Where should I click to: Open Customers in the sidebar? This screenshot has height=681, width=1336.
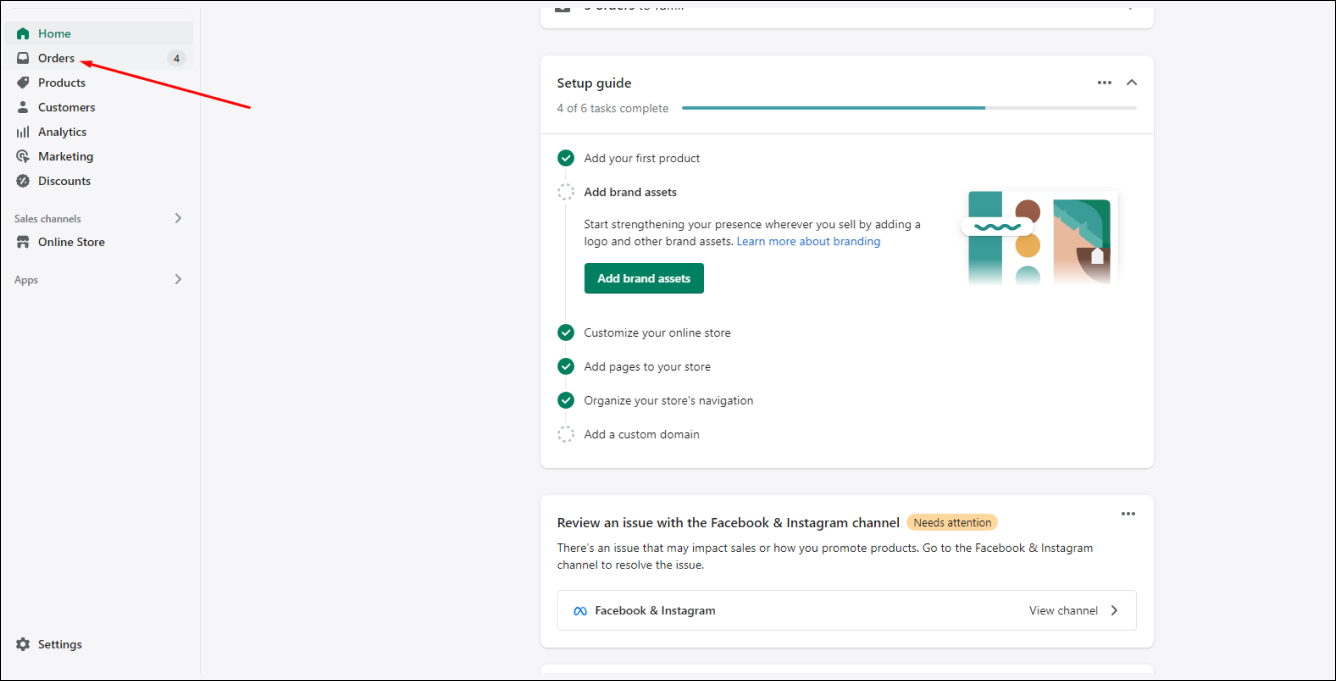(x=98, y=107)
